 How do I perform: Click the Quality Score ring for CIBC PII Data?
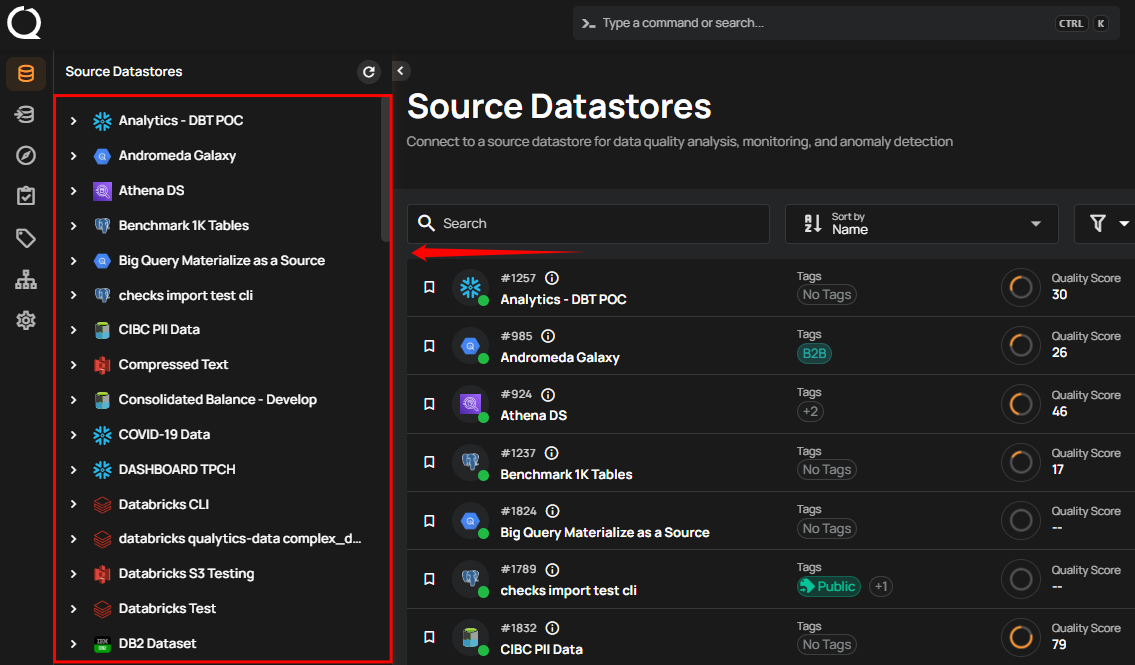click(x=1020, y=637)
